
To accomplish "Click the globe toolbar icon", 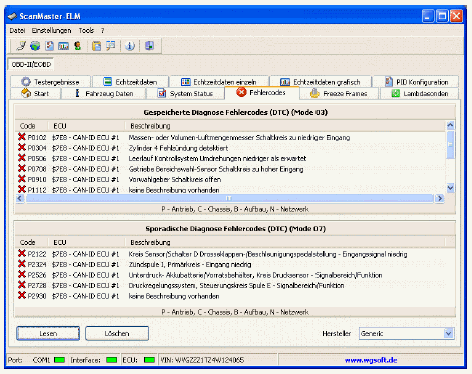I will click(35, 46).
